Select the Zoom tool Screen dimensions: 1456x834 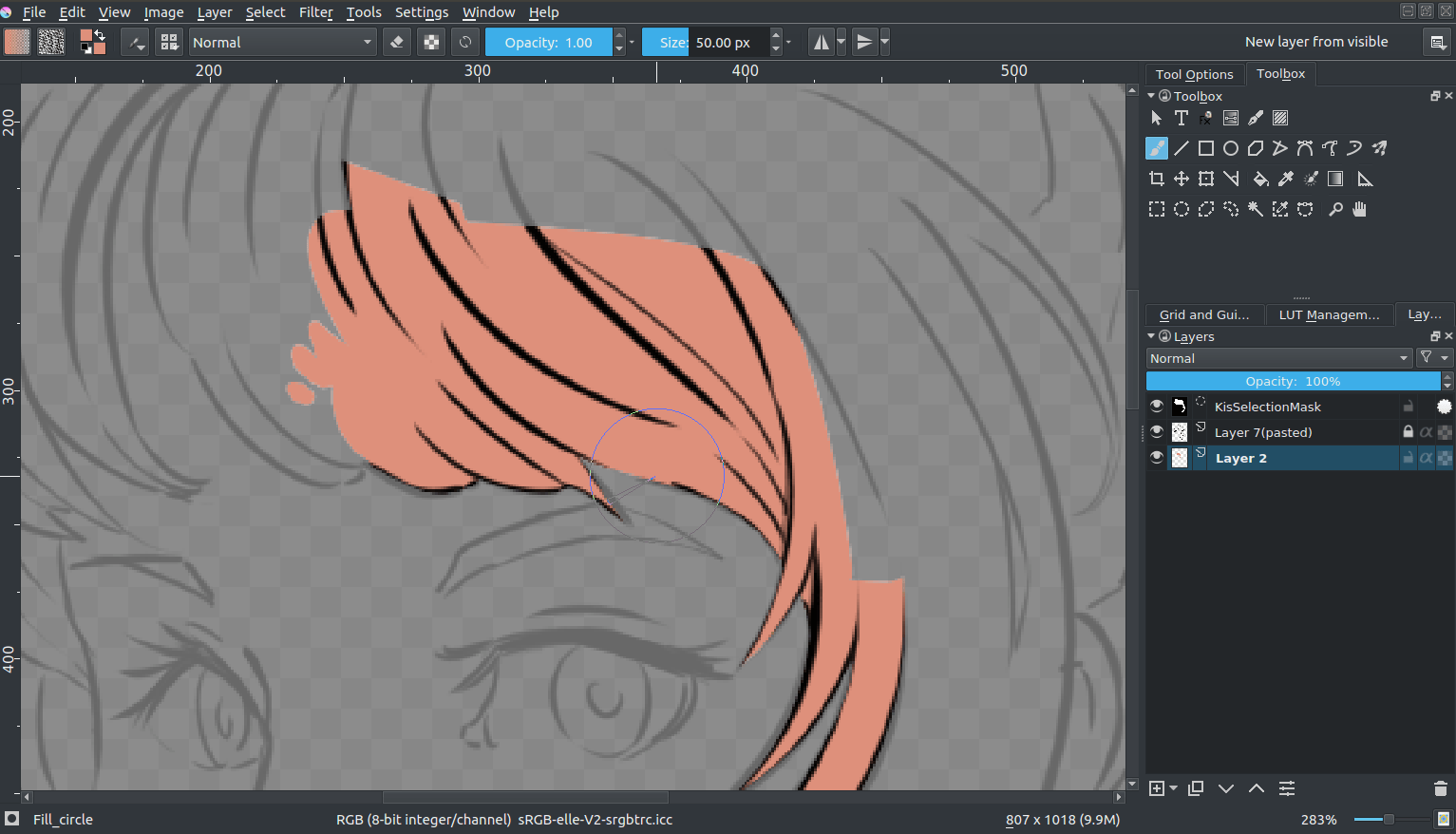1336,209
